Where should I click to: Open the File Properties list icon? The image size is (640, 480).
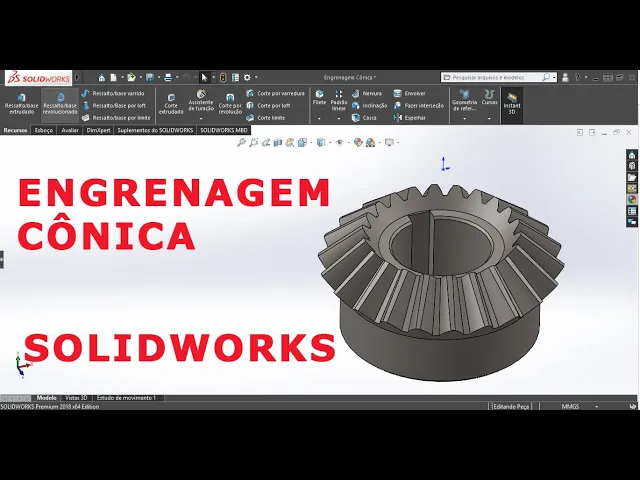pyautogui.click(x=235, y=78)
